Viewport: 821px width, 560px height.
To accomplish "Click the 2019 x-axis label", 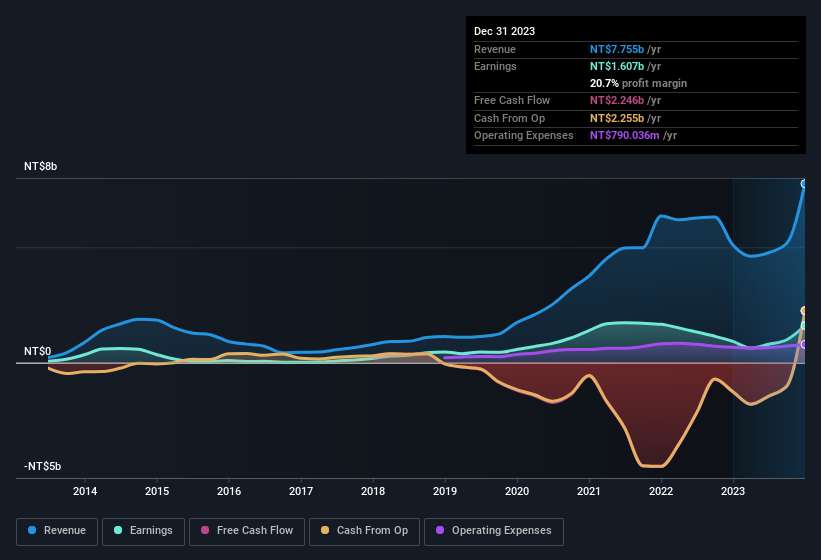I will pyautogui.click(x=445, y=491).
